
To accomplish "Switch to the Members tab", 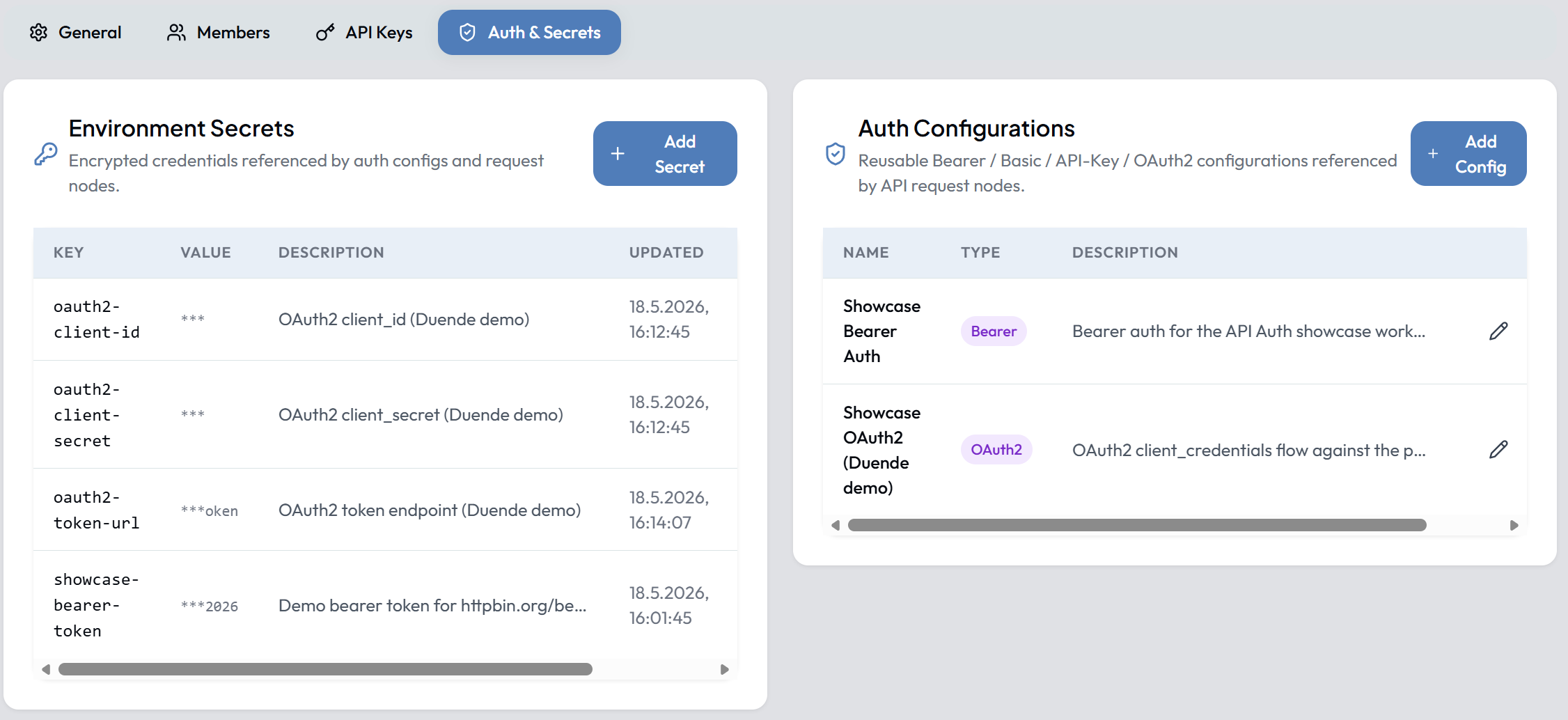I will [218, 33].
